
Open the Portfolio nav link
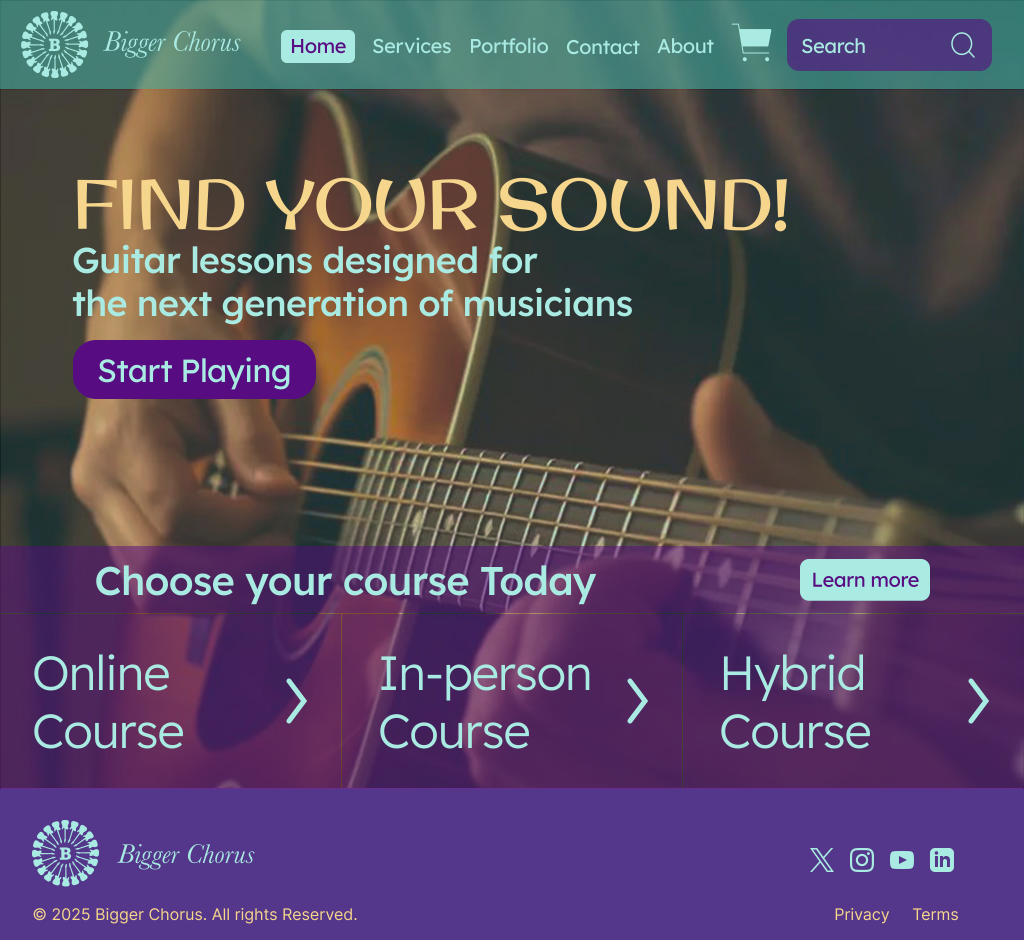pyautogui.click(x=509, y=46)
